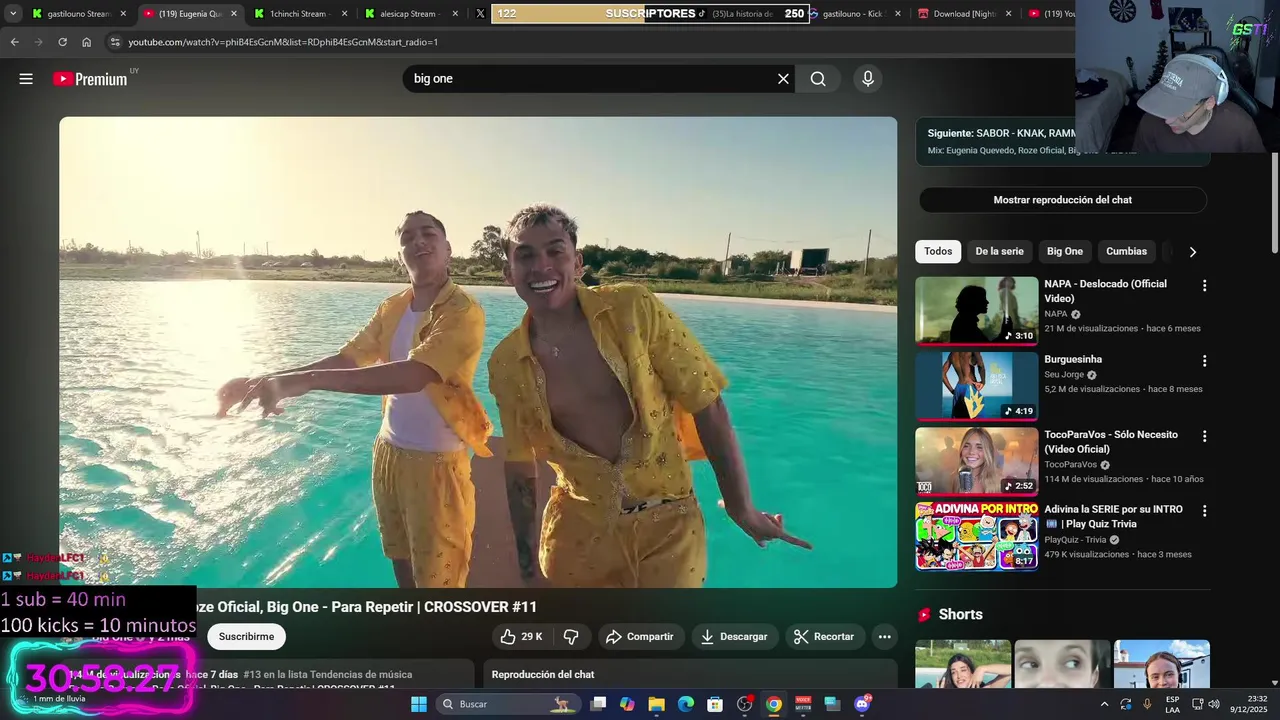Open the Windows Start menu
The height and width of the screenshot is (720, 1280).
[x=419, y=704]
